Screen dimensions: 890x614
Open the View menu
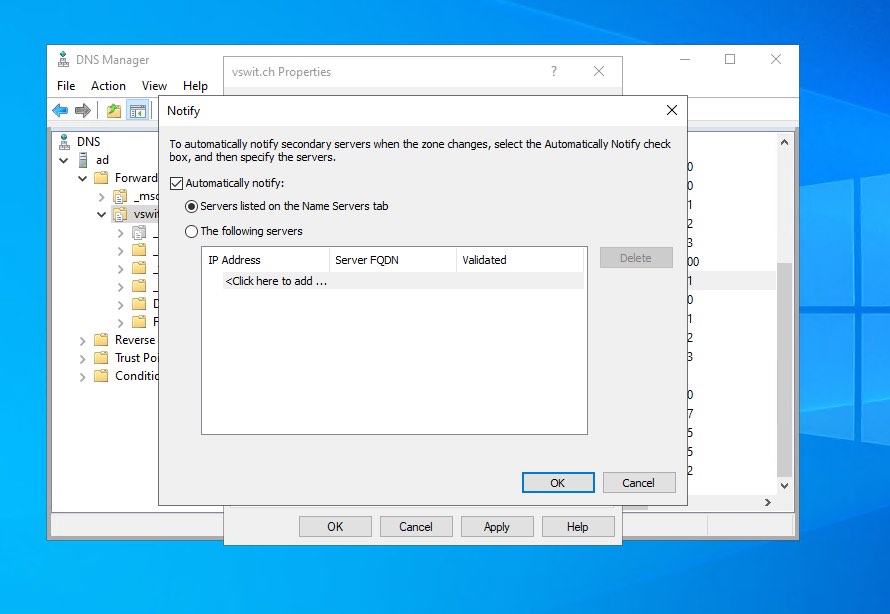point(154,86)
